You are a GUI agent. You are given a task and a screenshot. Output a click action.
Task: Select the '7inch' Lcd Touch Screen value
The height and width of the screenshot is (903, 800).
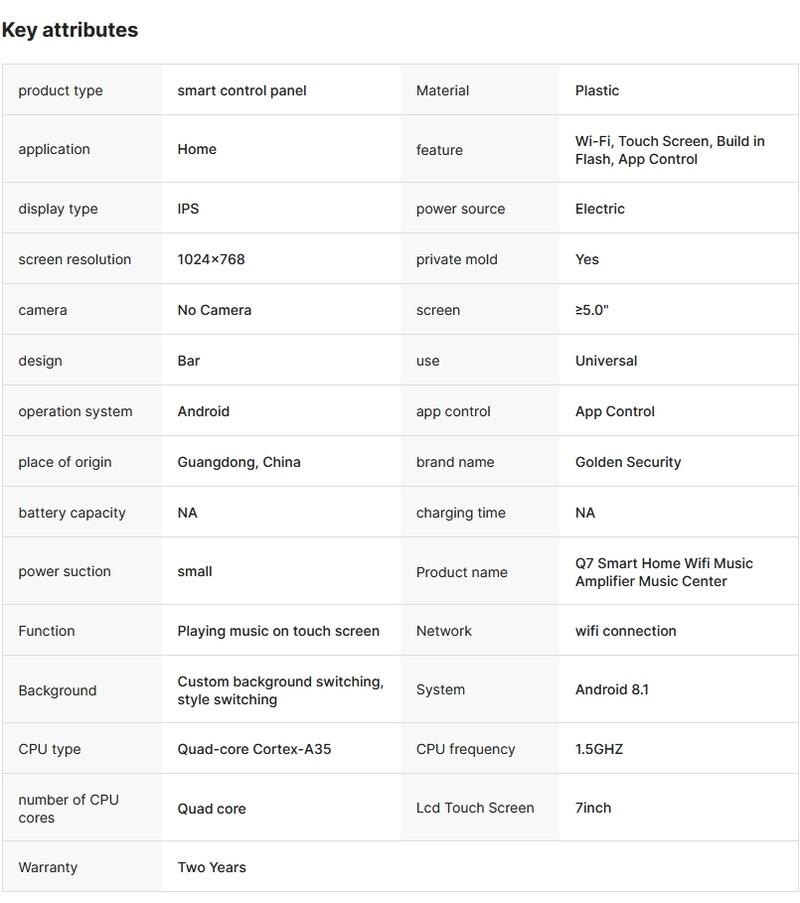point(593,807)
